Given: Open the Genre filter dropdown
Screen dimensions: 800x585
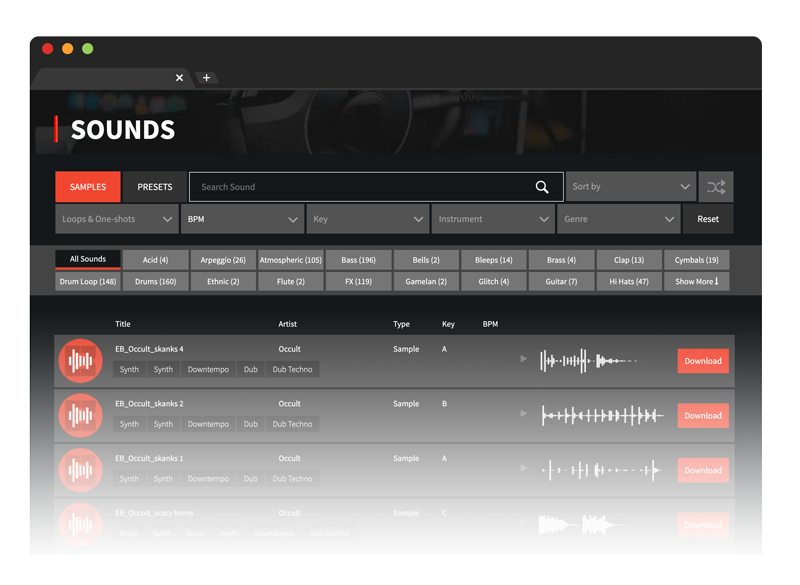Looking at the screenshot, I should click(619, 219).
